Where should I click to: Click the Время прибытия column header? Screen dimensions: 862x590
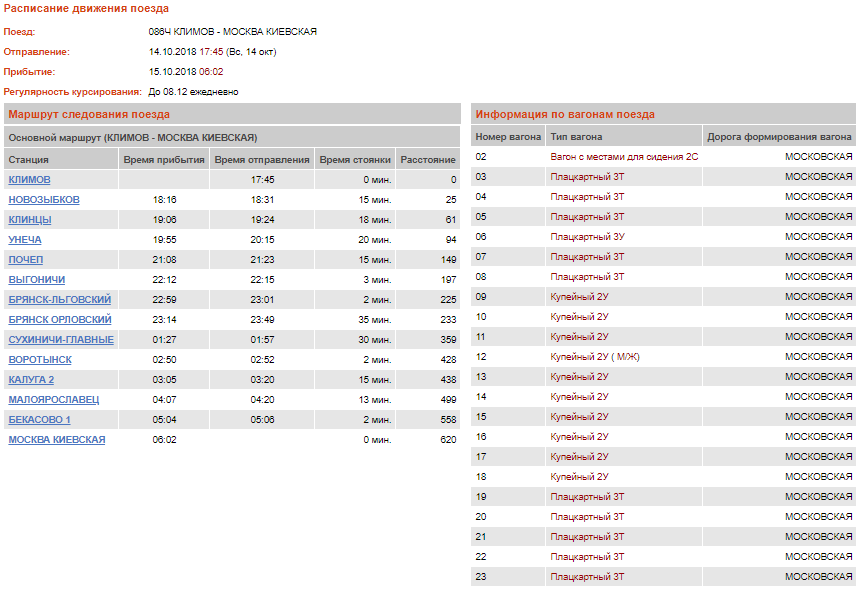point(164,160)
